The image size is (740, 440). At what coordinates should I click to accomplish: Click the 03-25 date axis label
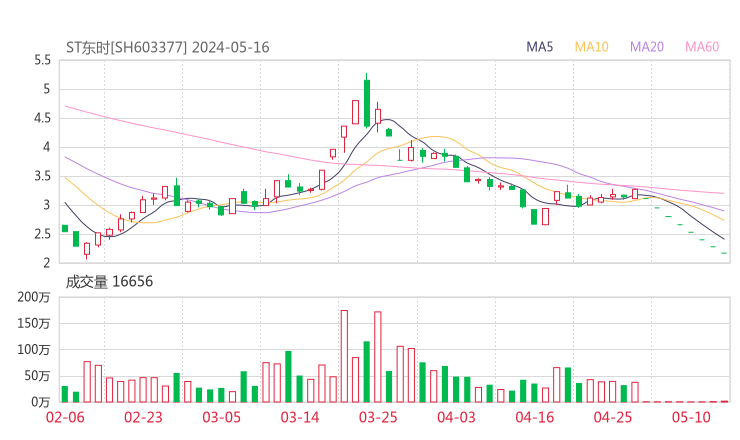coord(378,417)
